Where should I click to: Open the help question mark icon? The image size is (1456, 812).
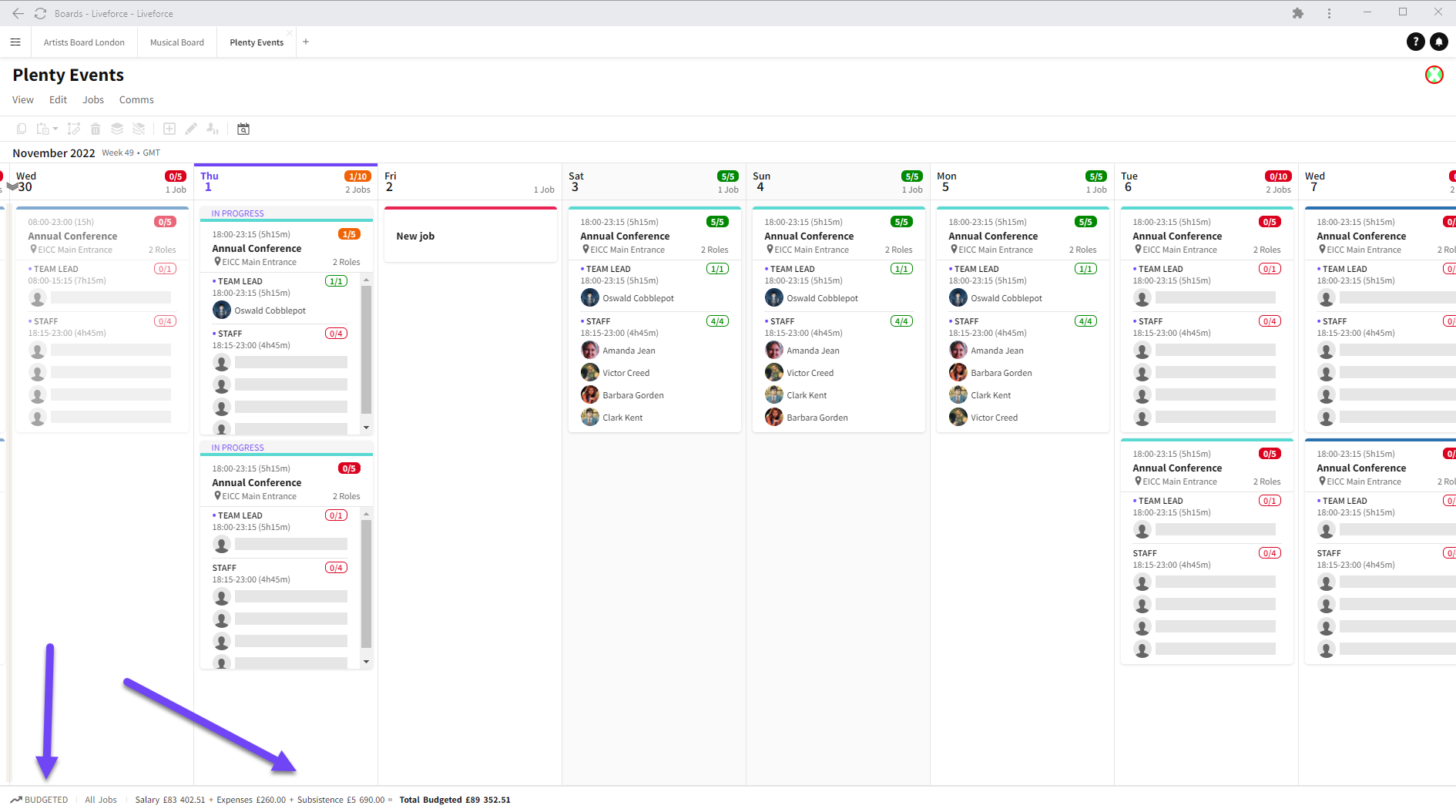(x=1415, y=42)
